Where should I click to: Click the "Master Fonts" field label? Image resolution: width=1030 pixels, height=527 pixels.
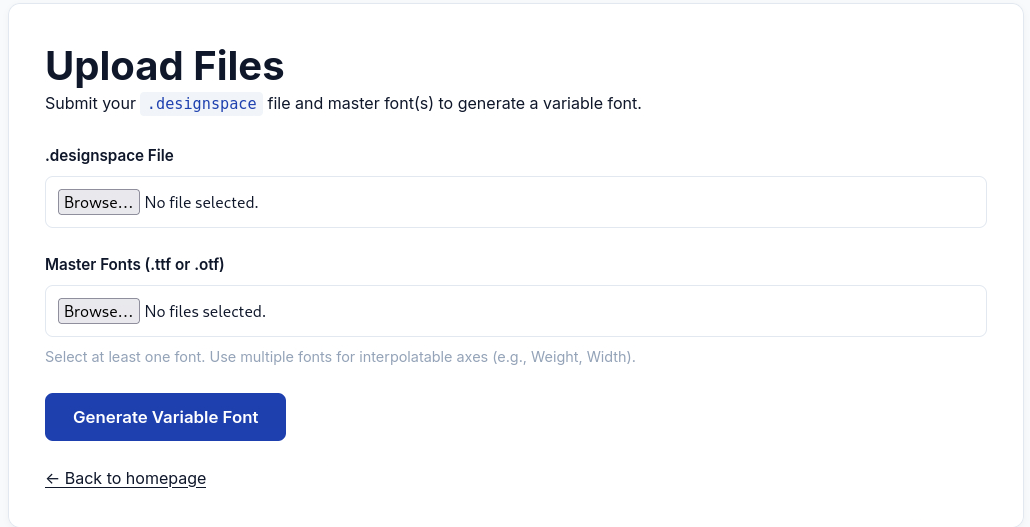[x=95, y=264]
